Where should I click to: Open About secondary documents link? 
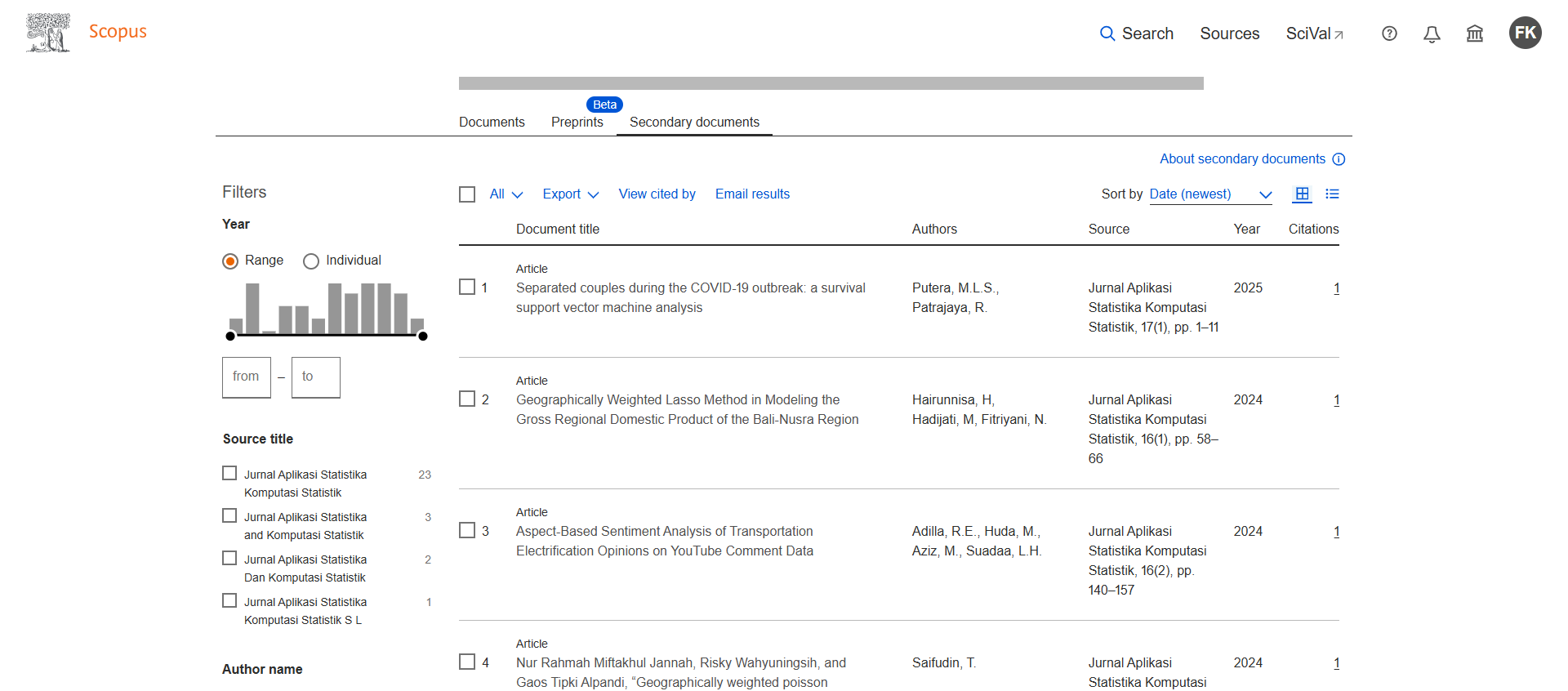coord(1242,159)
